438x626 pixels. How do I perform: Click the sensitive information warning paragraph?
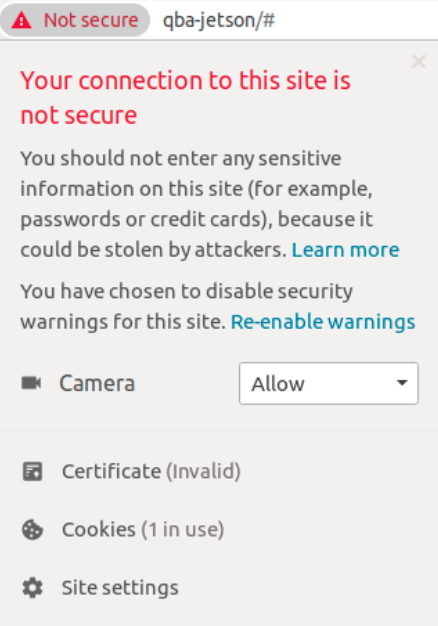coord(210,204)
